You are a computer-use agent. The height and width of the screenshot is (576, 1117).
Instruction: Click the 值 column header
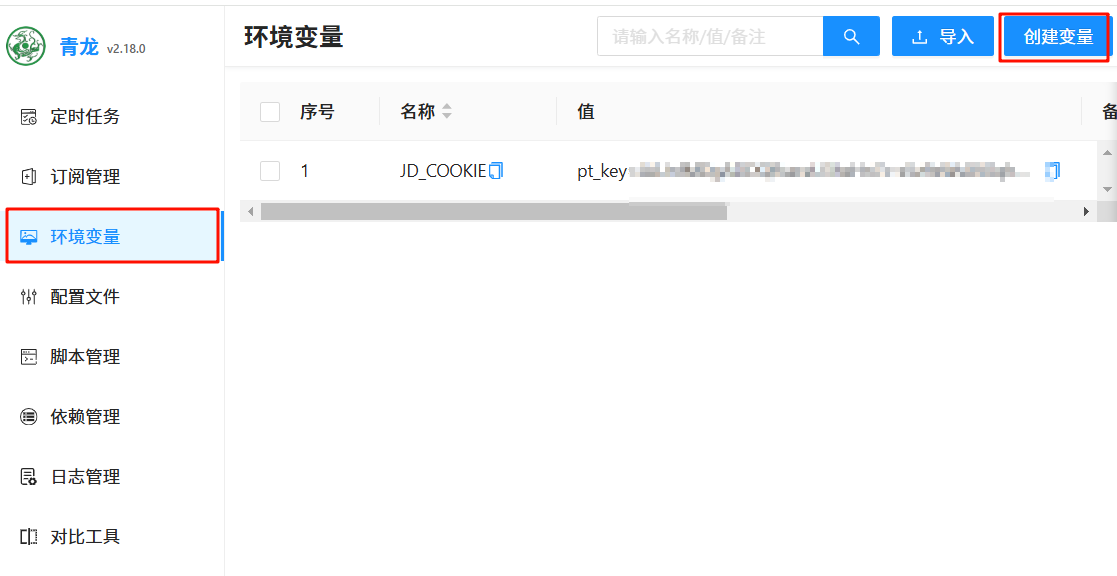point(586,112)
